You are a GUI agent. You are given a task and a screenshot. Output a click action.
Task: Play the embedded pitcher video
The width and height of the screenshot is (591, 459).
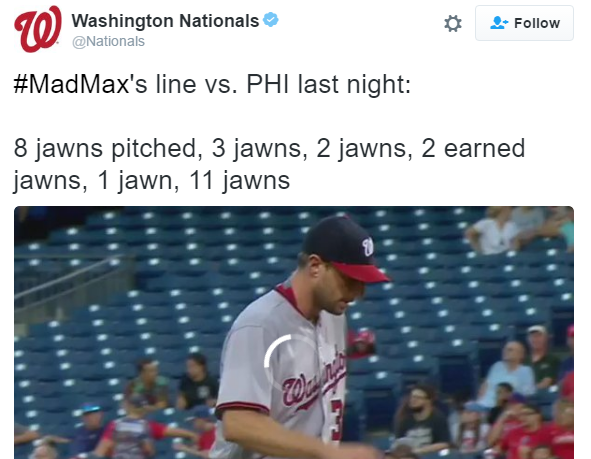pyautogui.click(x=294, y=332)
